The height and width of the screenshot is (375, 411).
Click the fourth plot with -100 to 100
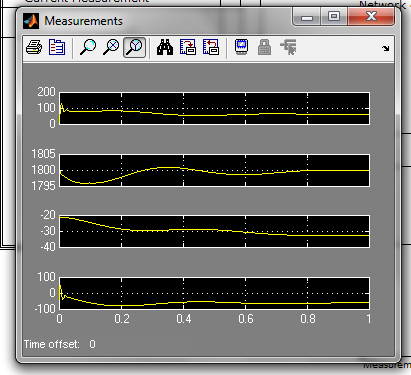pyautogui.click(x=214, y=293)
